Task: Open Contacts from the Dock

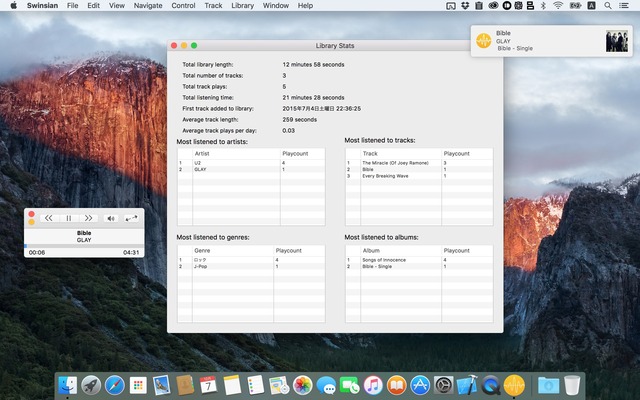Action: (x=185, y=385)
